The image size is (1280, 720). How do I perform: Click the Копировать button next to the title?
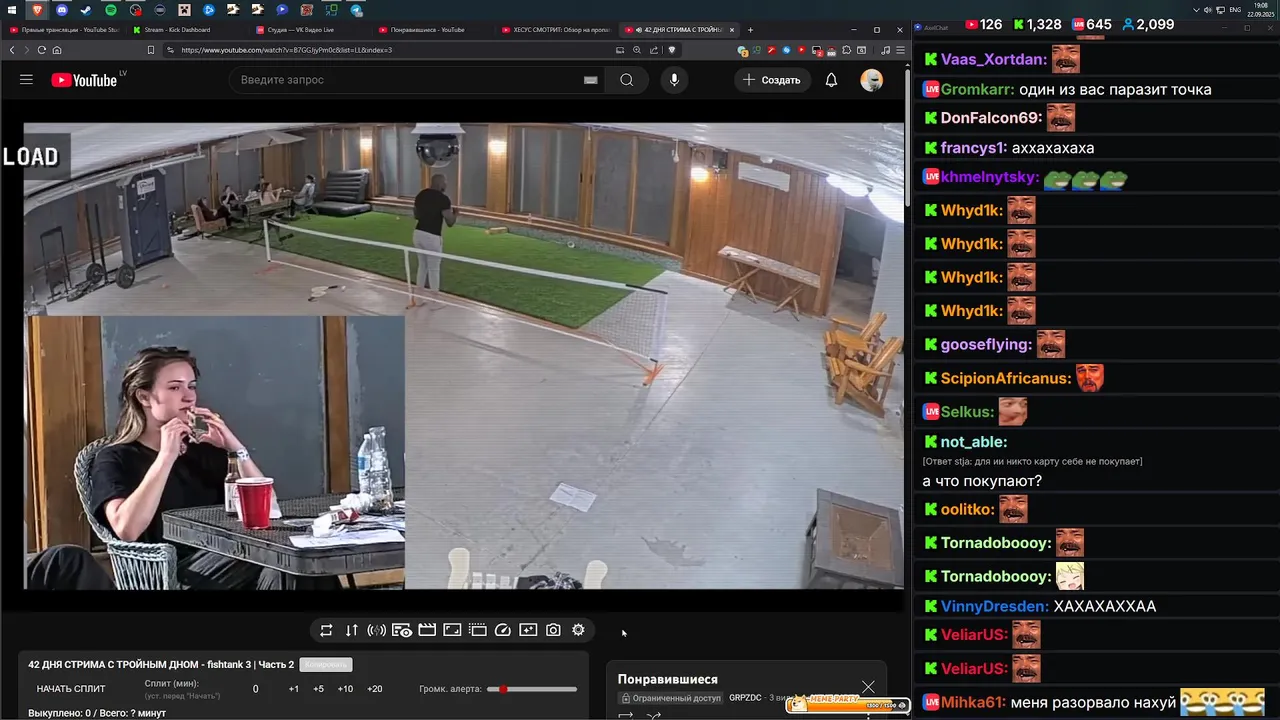pos(326,664)
